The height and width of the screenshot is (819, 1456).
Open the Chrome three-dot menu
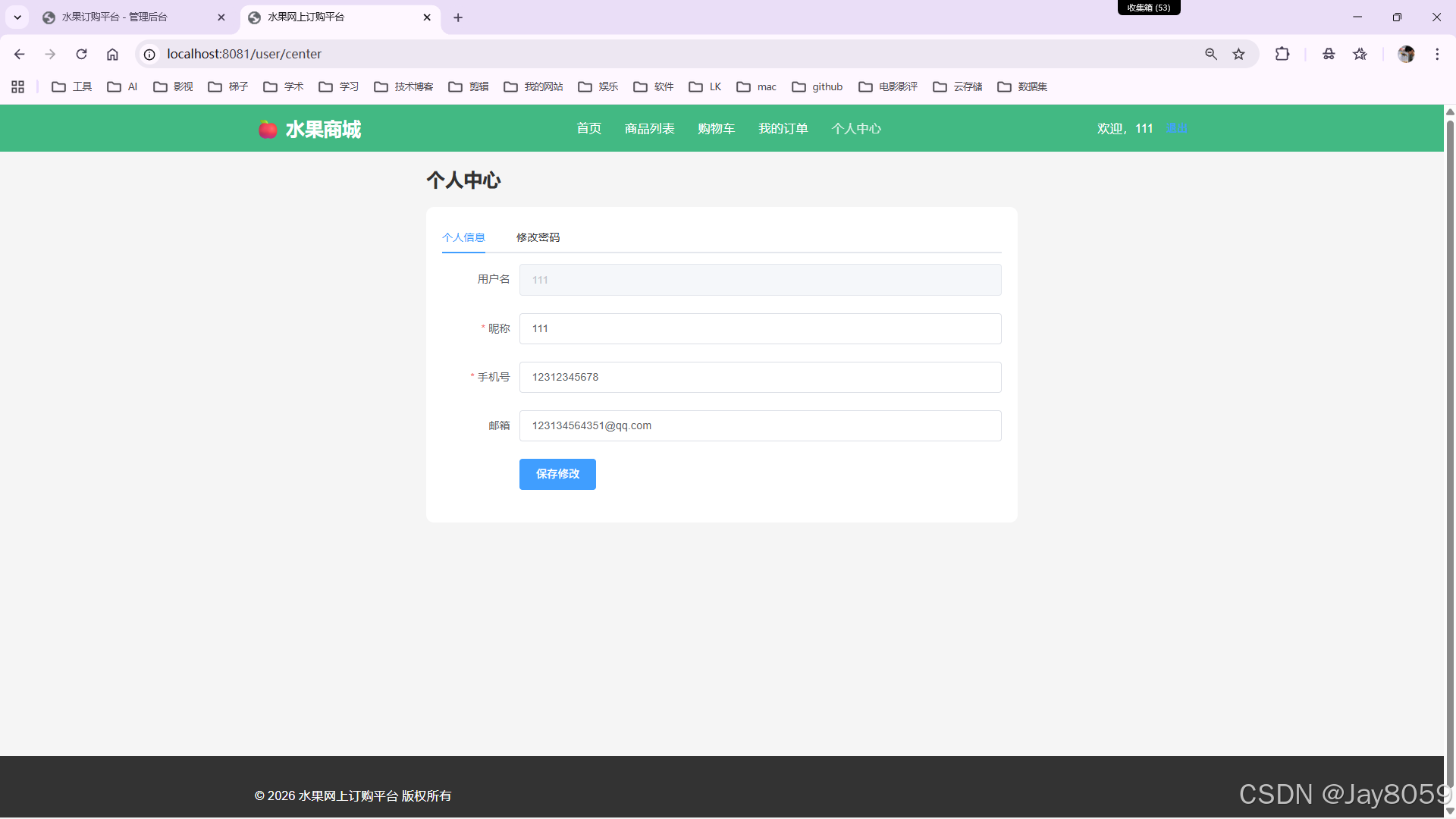pos(1436,54)
